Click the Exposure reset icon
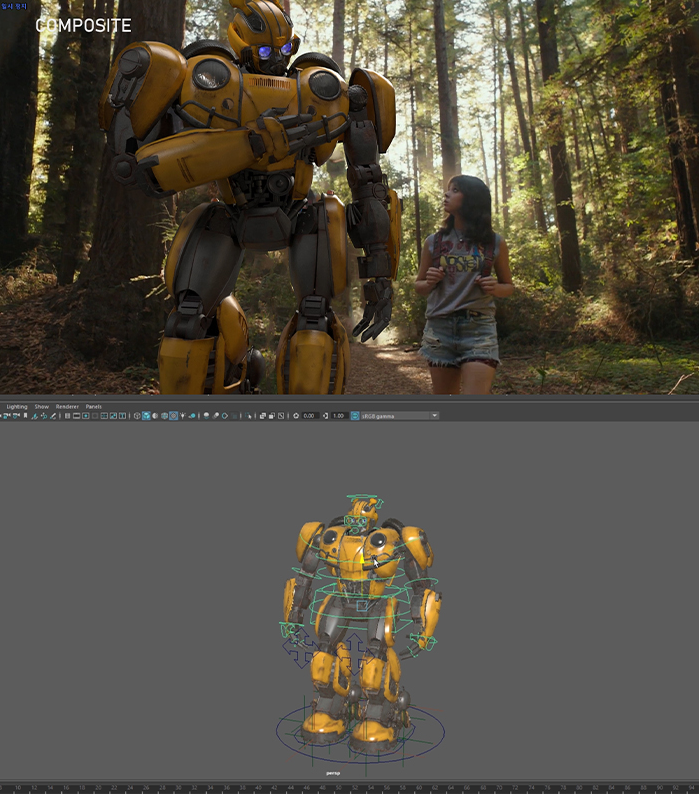Image resolution: width=699 pixels, height=794 pixels. pyautogui.click(x=296, y=416)
